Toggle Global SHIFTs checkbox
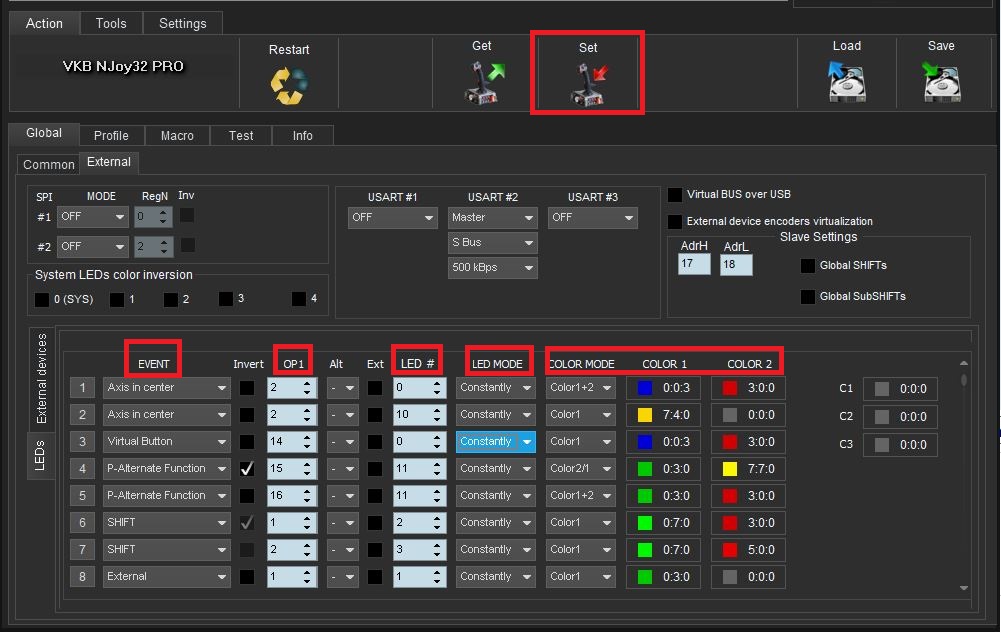The height and width of the screenshot is (632, 1001). tap(808, 266)
